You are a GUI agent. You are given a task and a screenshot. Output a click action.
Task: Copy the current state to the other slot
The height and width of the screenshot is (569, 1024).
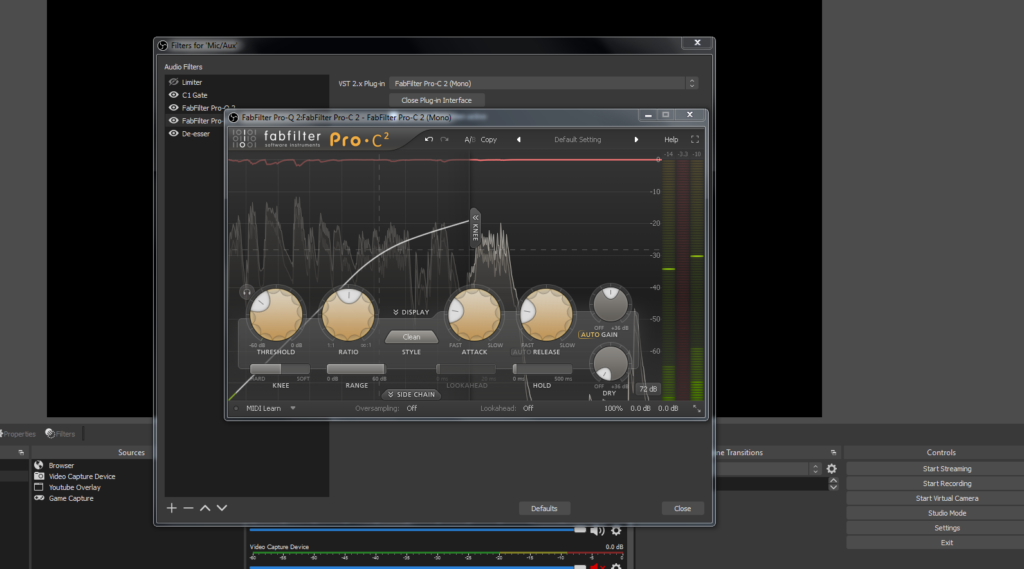[x=488, y=139]
